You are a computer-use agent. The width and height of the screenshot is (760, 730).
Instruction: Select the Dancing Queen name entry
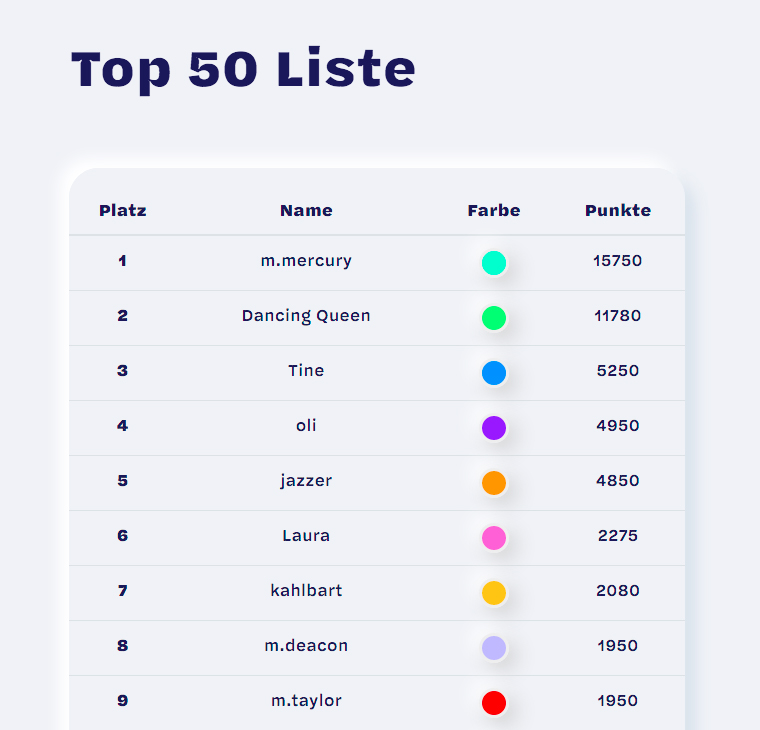click(x=306, y=316)
